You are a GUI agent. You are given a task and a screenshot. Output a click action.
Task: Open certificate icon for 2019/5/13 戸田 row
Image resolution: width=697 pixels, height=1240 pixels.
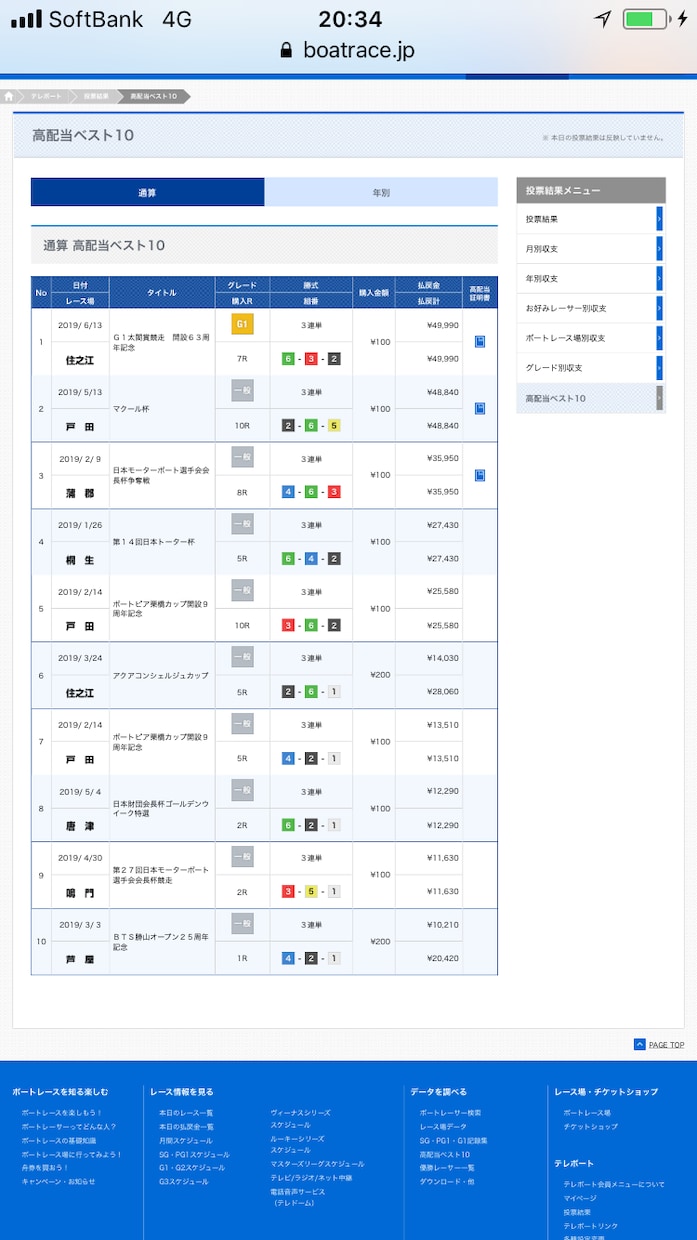click(x=480, y=408)
